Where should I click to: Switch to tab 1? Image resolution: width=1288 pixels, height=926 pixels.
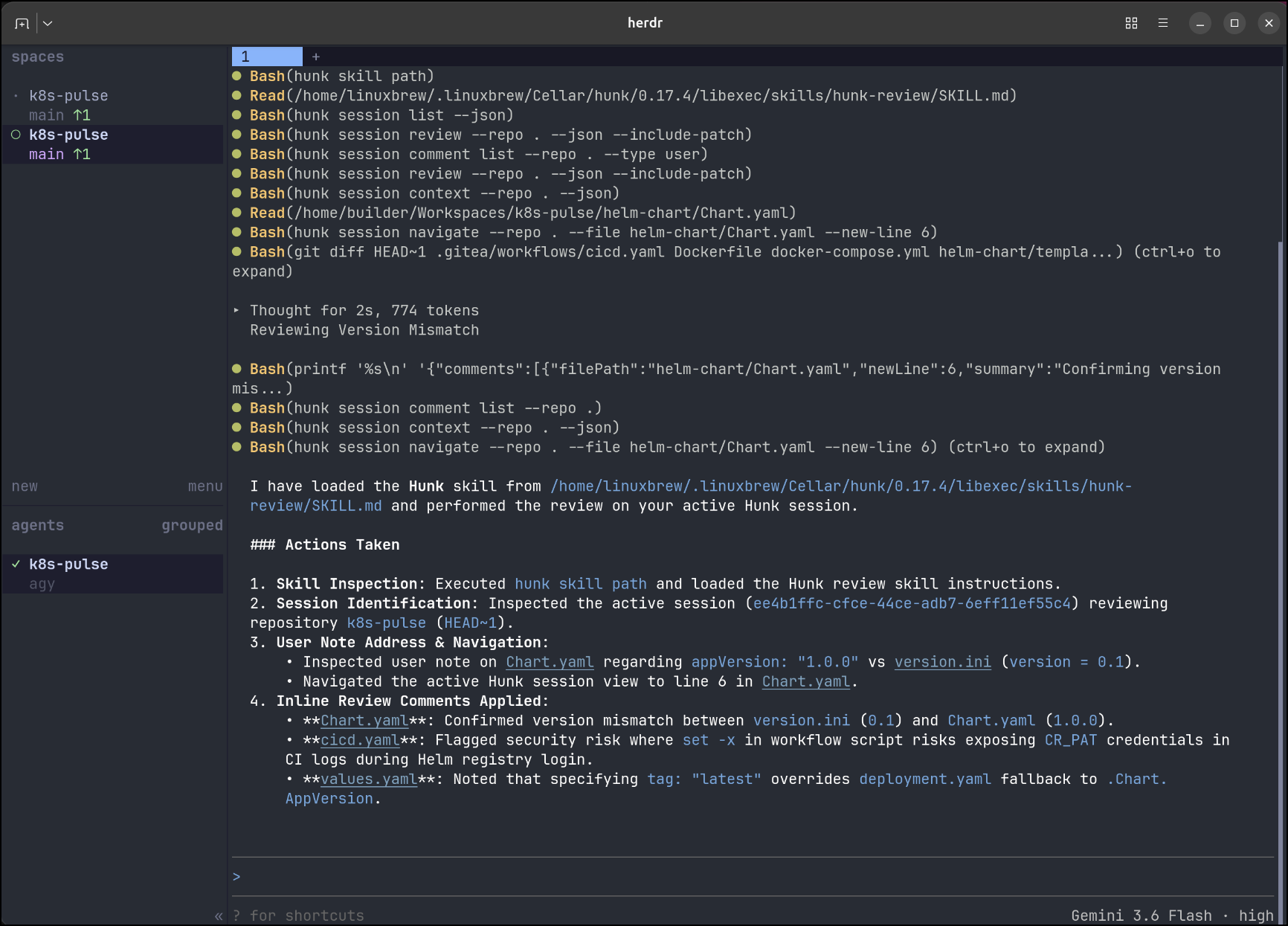click(267, 57)
